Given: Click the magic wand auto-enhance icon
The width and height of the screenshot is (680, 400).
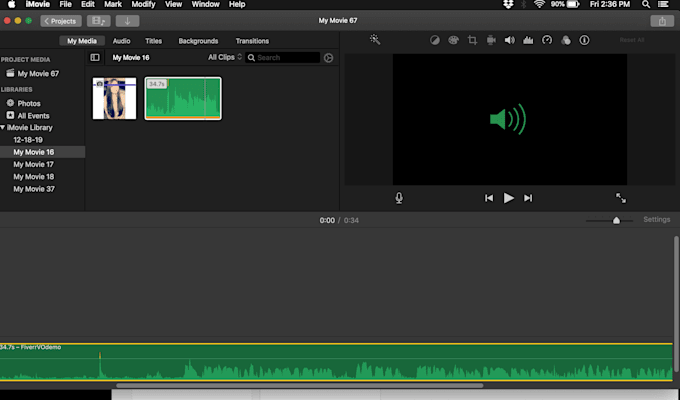Looking at the screenshot, I should point(375,40).
